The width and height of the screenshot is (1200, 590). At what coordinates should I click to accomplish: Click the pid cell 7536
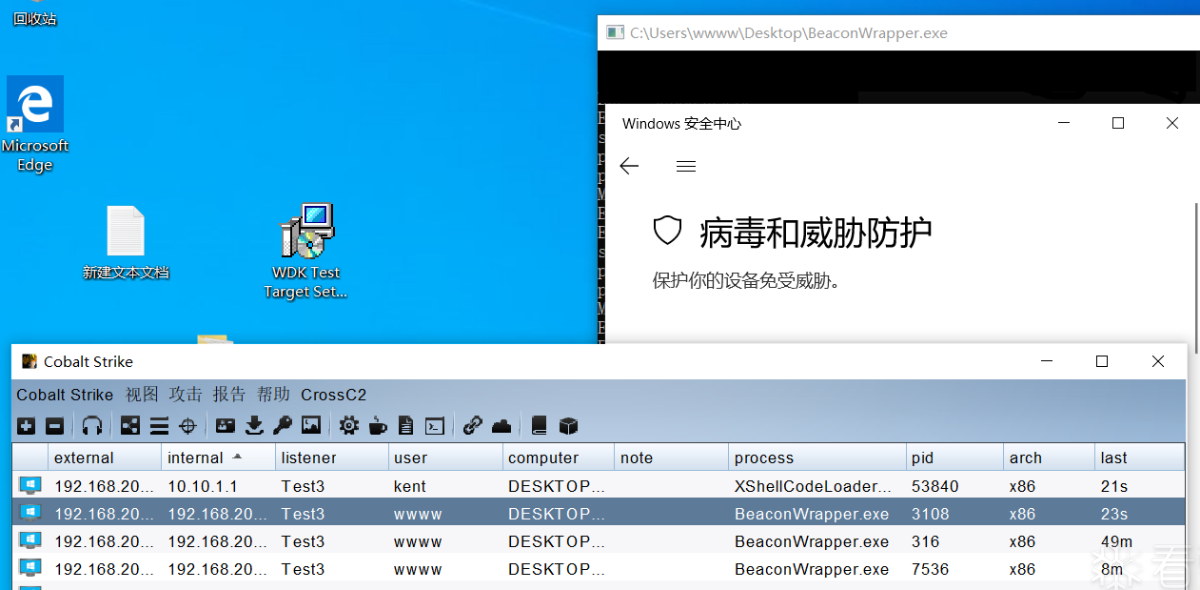[955, 569]
